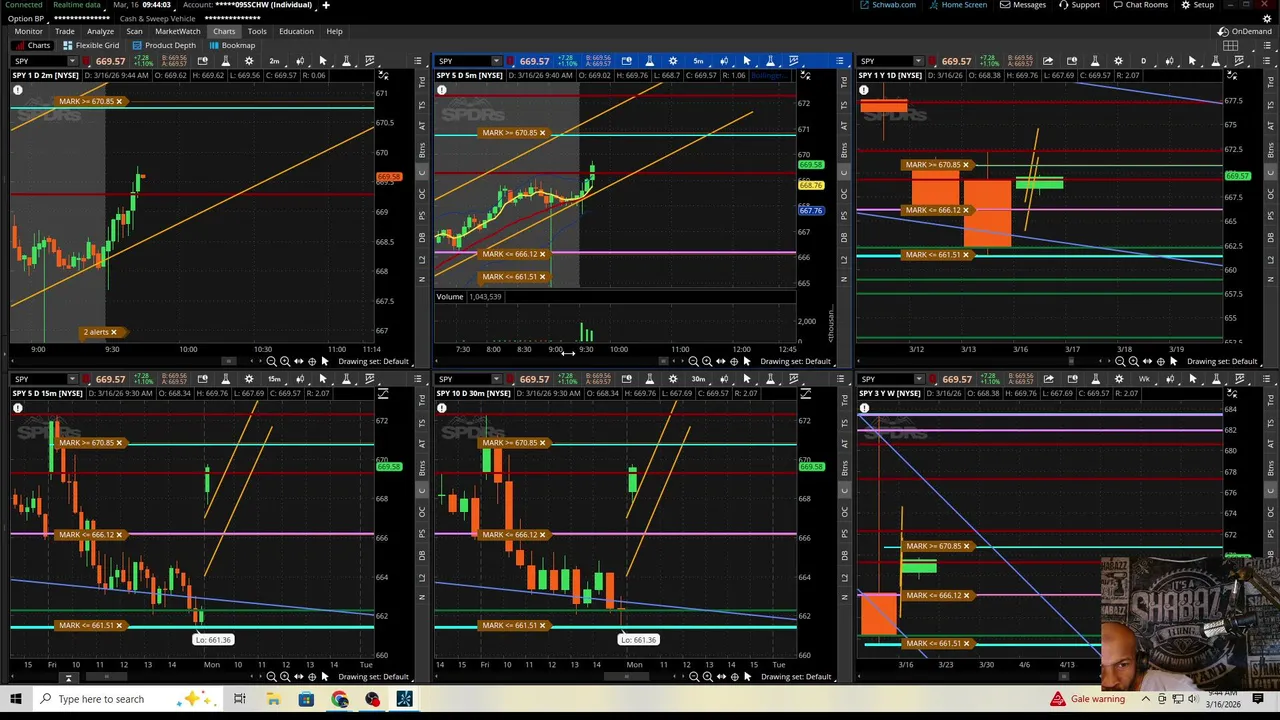The height and width of the screenshot is (720, 1280).
Task: Expand the symbol dropdown on the 30m chart
Action: click(495, 379)
